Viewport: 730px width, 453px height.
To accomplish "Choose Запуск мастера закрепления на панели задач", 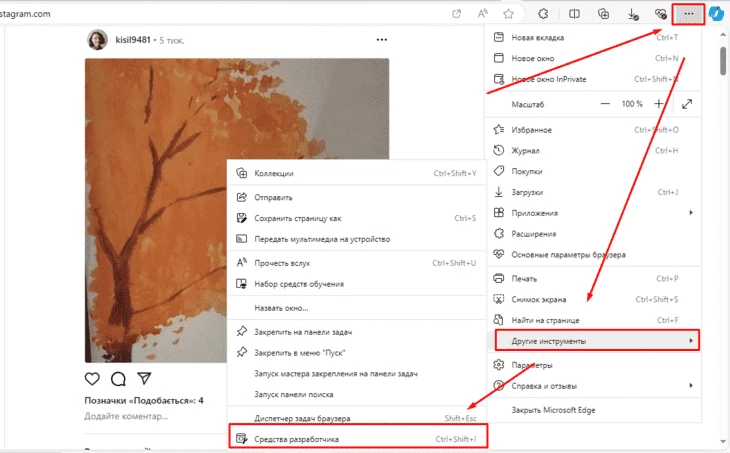I will (357, 373).
